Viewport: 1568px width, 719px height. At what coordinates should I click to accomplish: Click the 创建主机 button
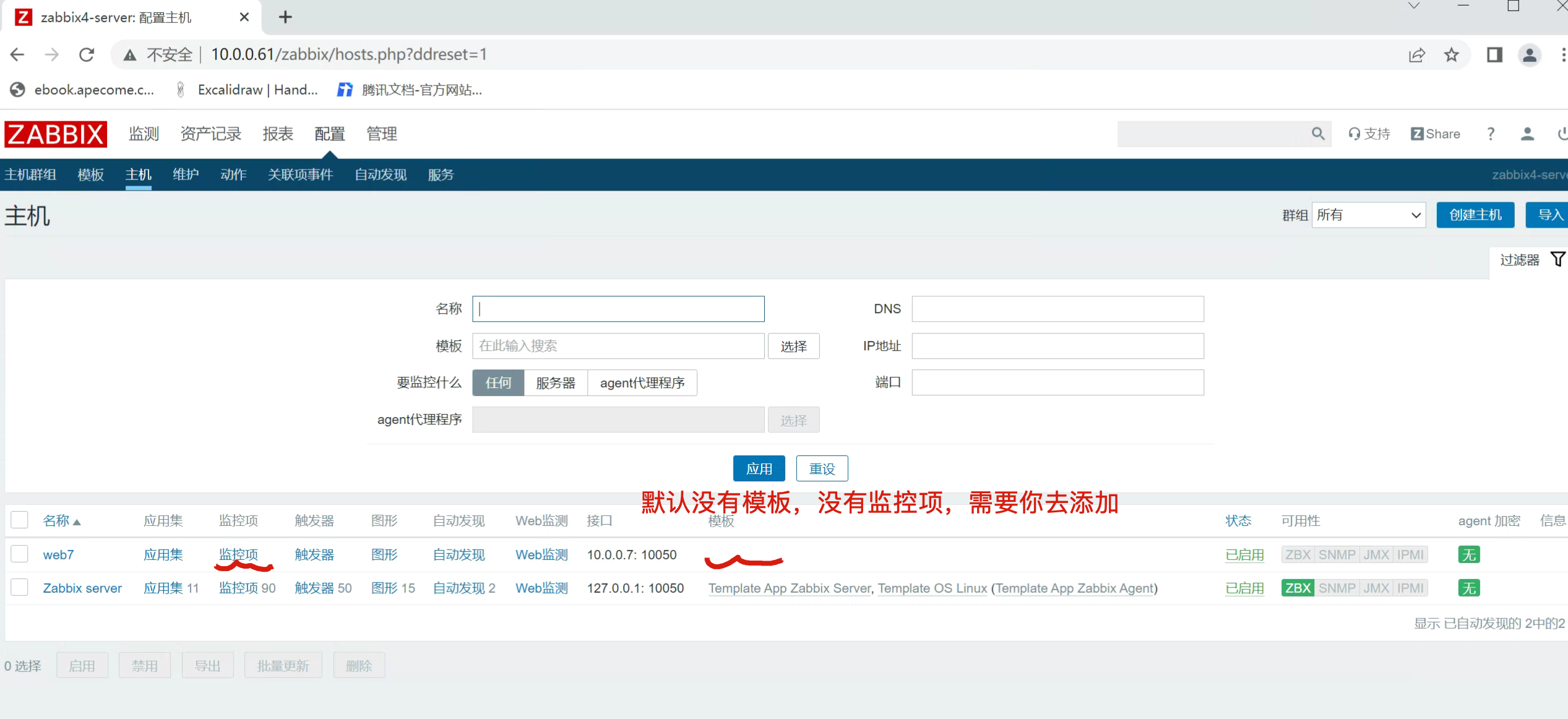[x=1475, y=215]
